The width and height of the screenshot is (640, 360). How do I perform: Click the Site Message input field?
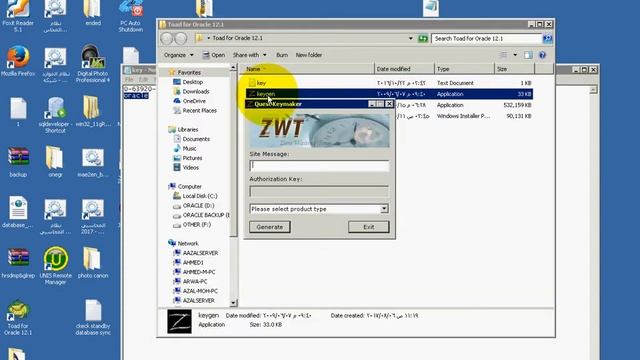point(319,165)
